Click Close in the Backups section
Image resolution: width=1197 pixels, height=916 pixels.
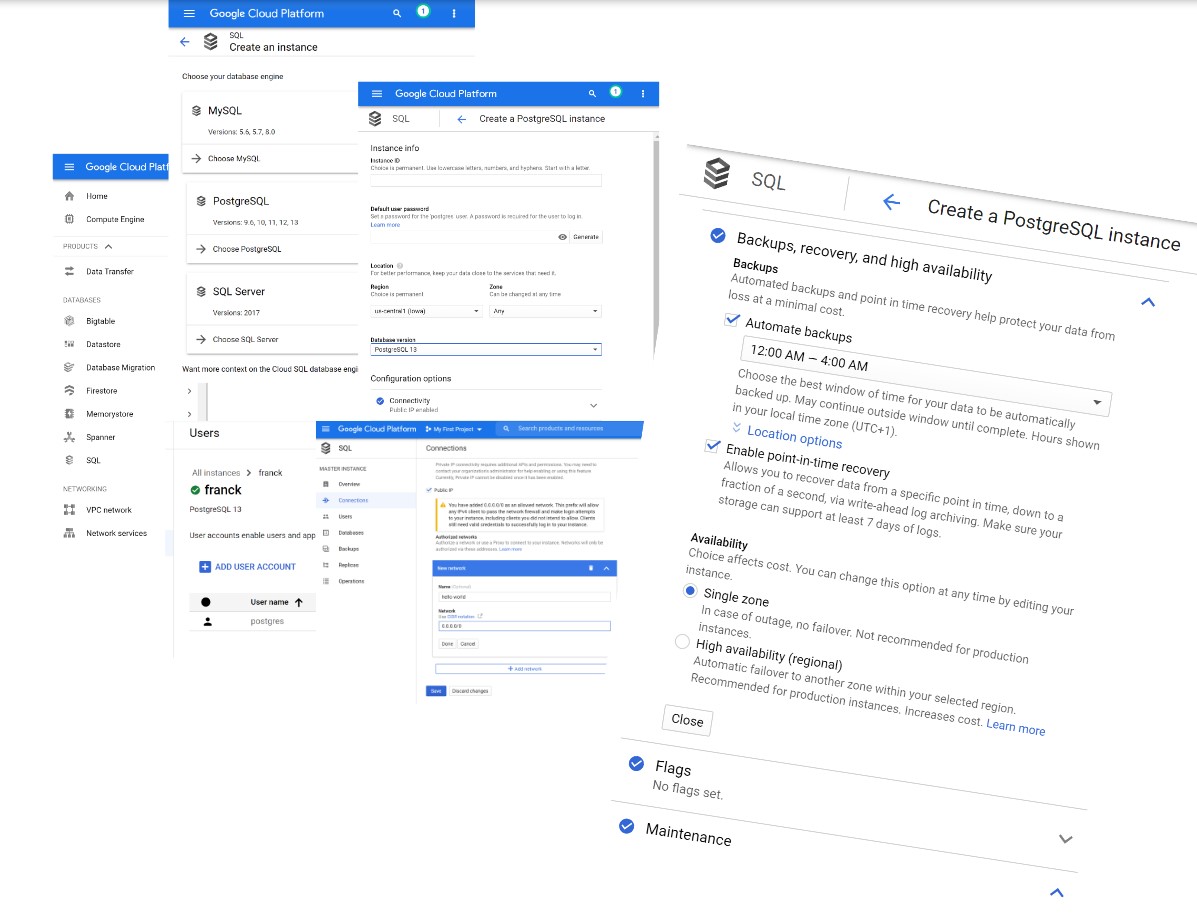point(687,721)
